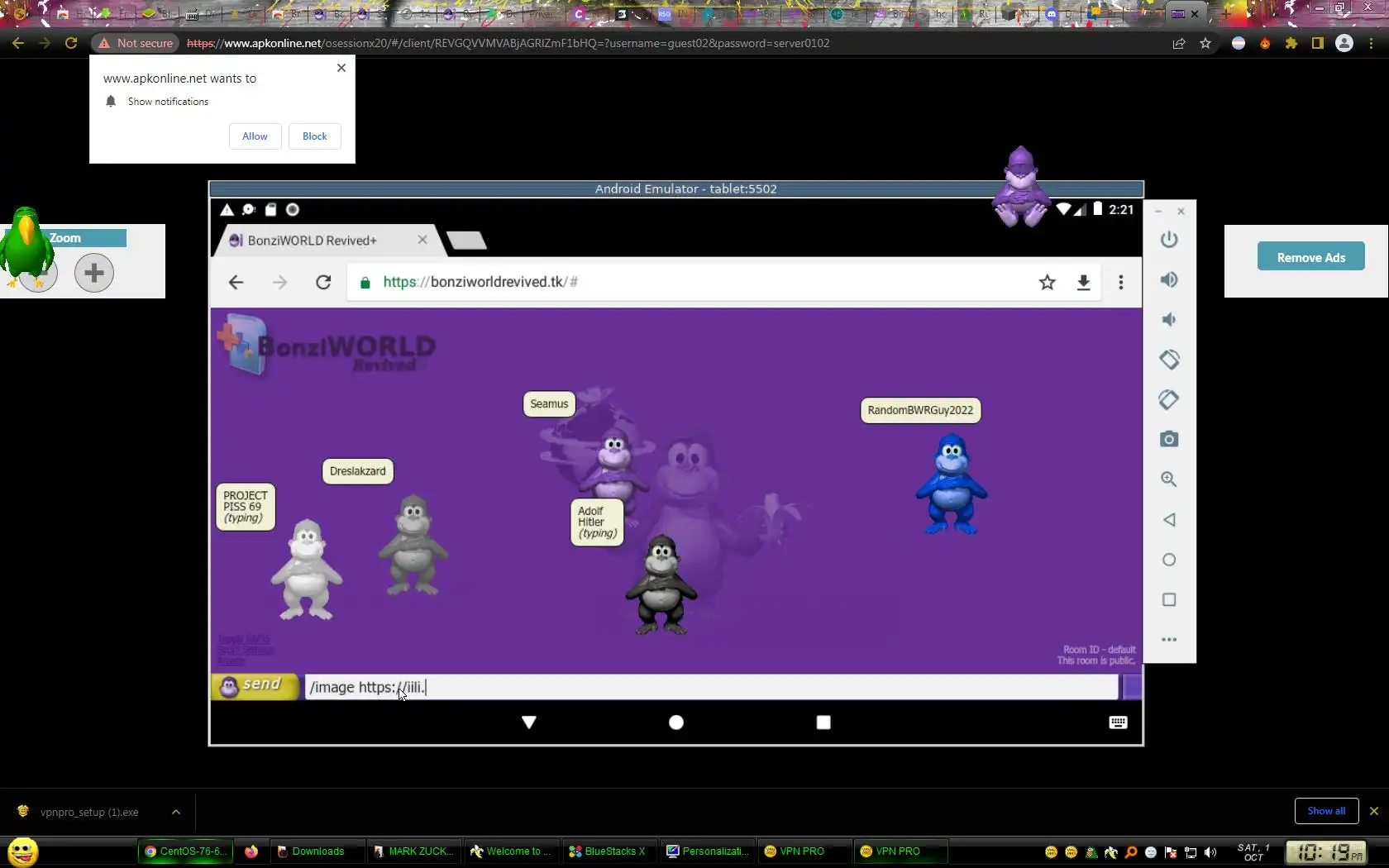Click the emulated Chrome address bar URL
The image size is (1389, 868).
(x=480, y=282)
